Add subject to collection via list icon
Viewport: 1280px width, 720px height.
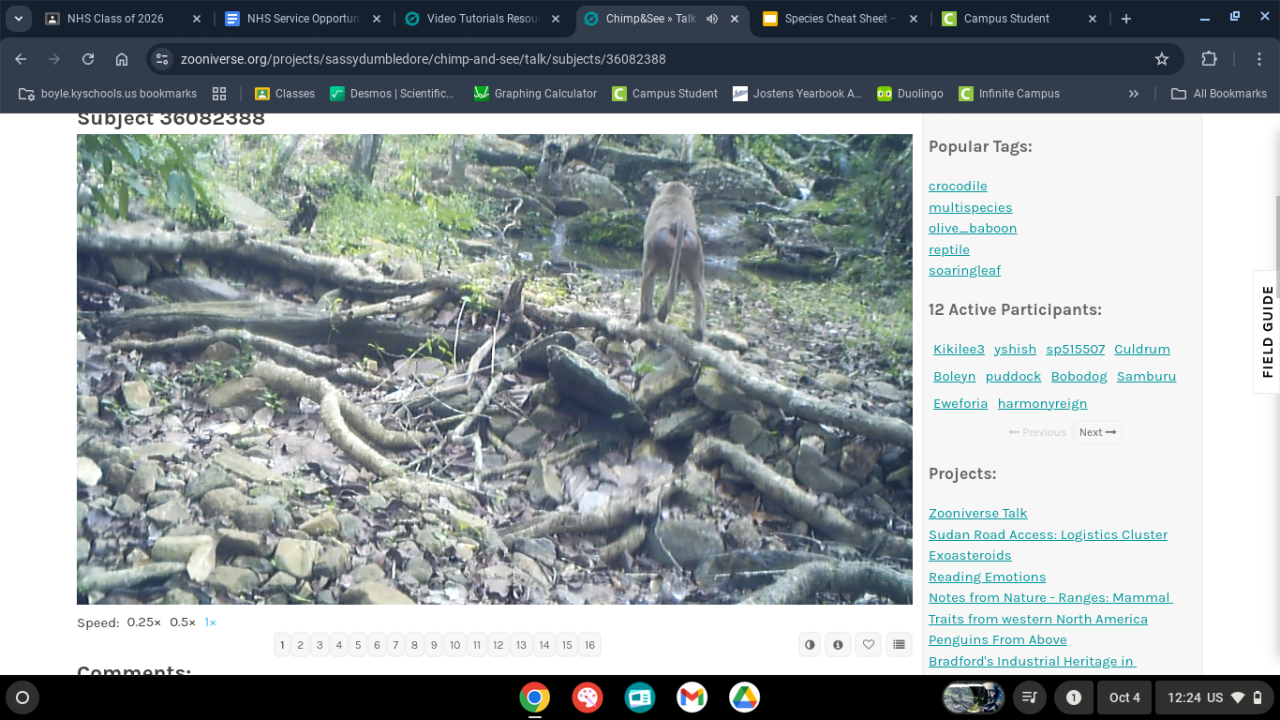tap(898, 645)
